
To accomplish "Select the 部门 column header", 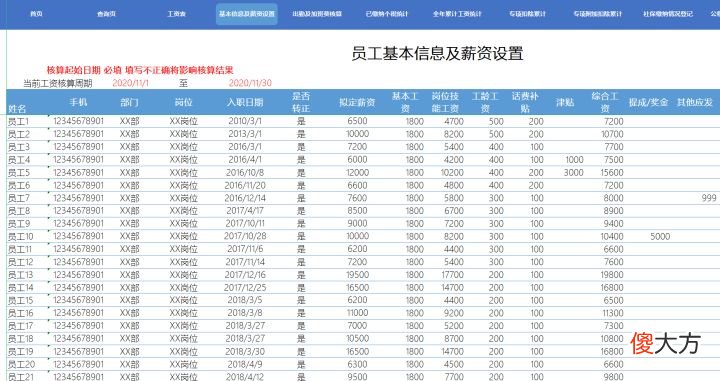I will click(x=129, y=102).
